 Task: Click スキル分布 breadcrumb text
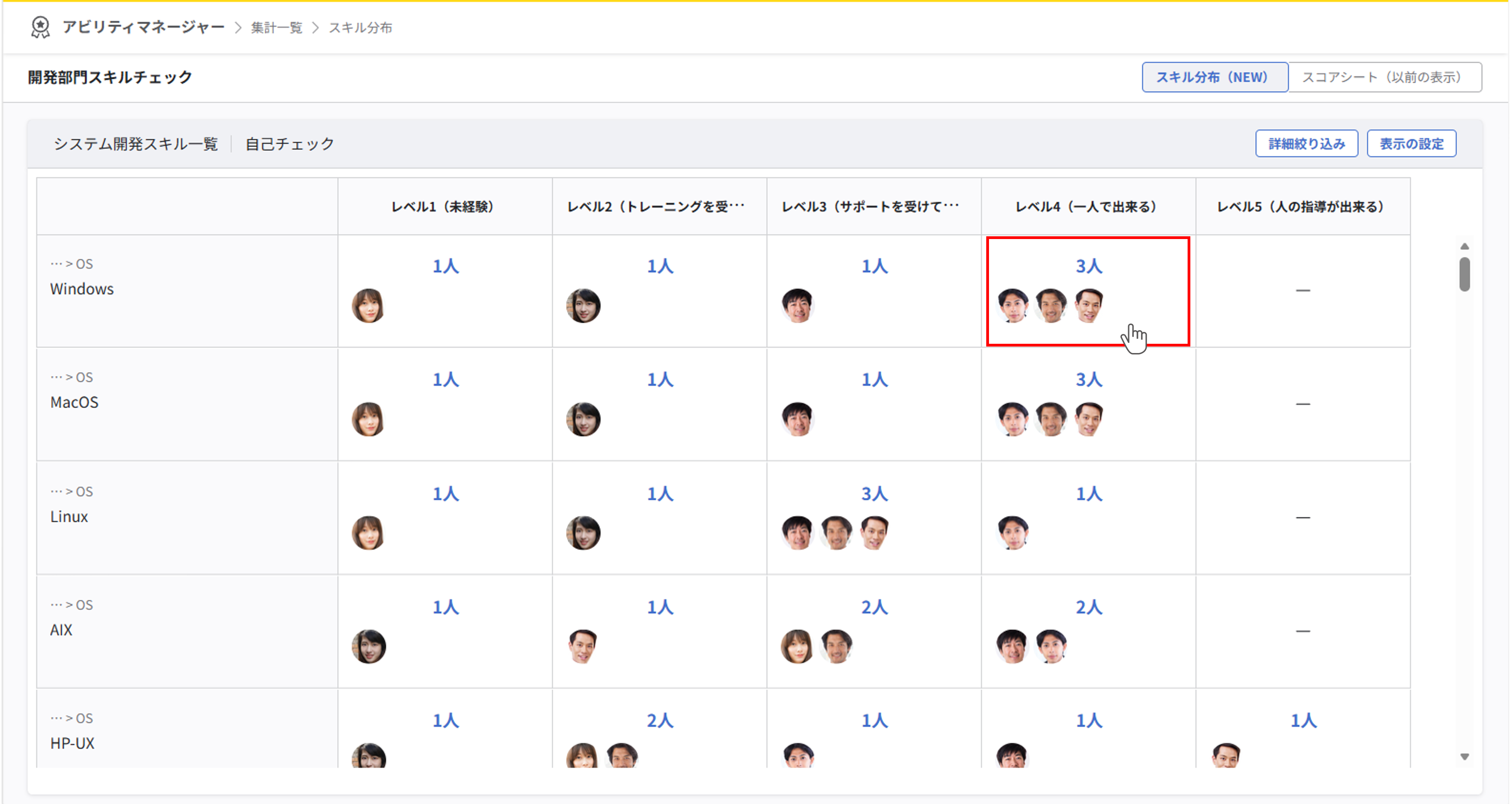click(360, 27)
